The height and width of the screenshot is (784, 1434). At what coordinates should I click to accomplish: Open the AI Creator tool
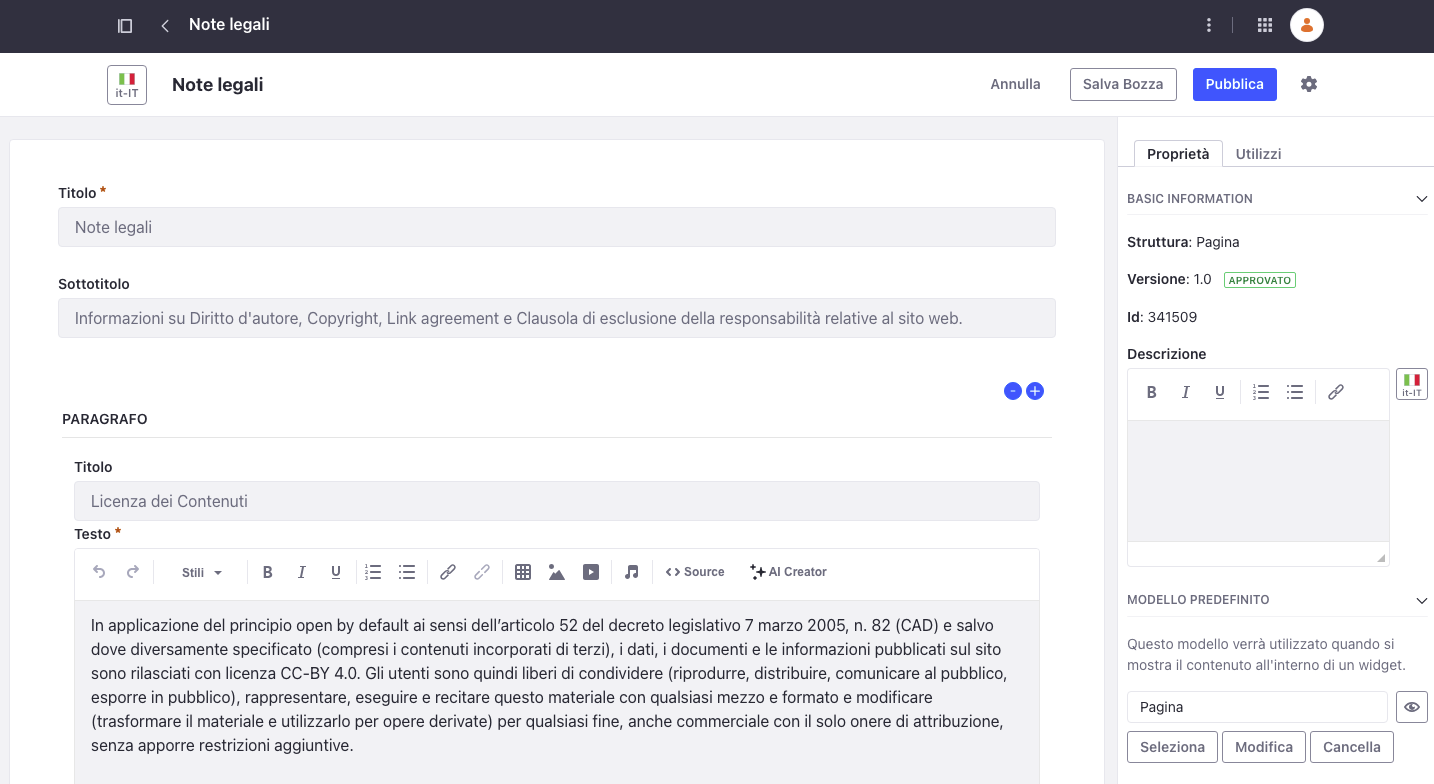[x=788, y=572]
